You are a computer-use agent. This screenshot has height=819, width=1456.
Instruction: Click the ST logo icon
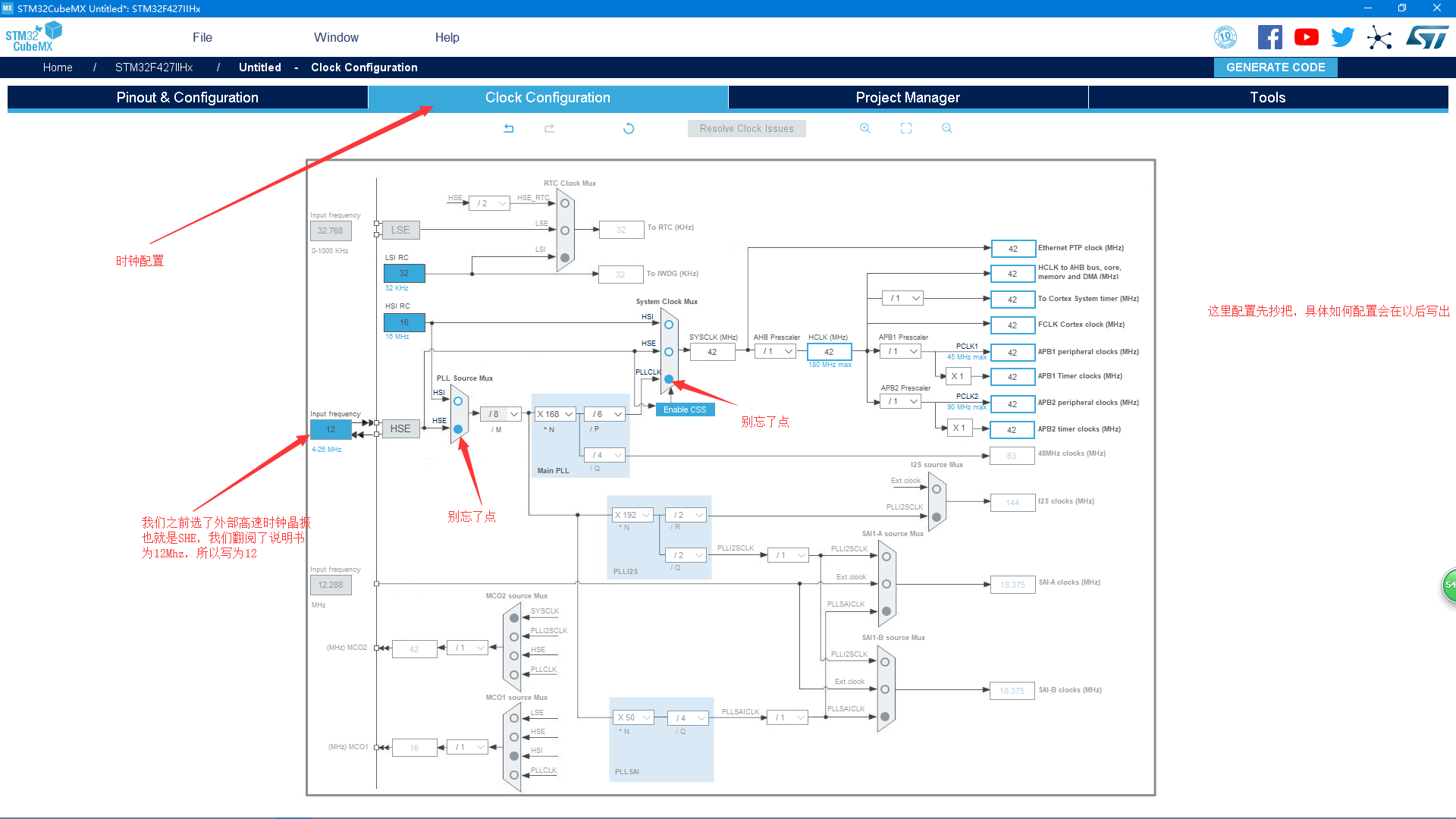coord(1427,37)
